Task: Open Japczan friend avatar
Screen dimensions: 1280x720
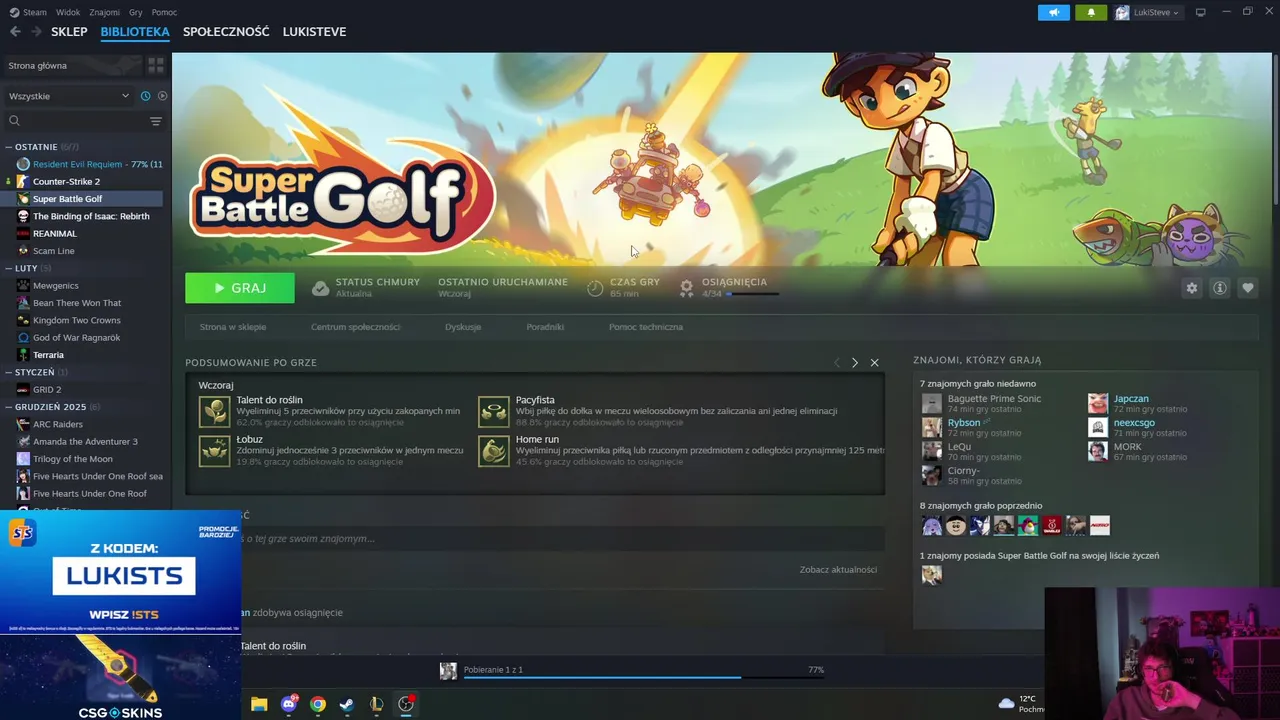Action: pos(1098,403)
